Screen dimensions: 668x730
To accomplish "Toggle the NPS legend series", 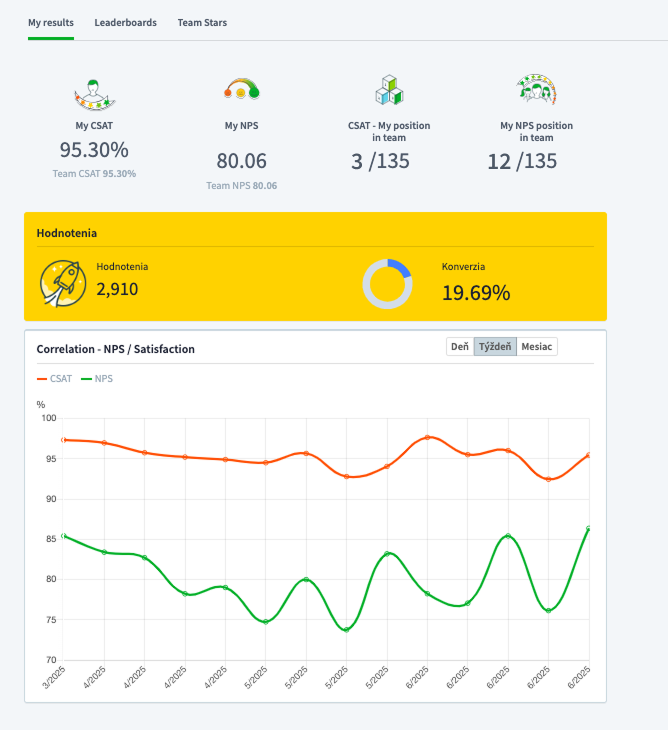I will coord(97,379).
